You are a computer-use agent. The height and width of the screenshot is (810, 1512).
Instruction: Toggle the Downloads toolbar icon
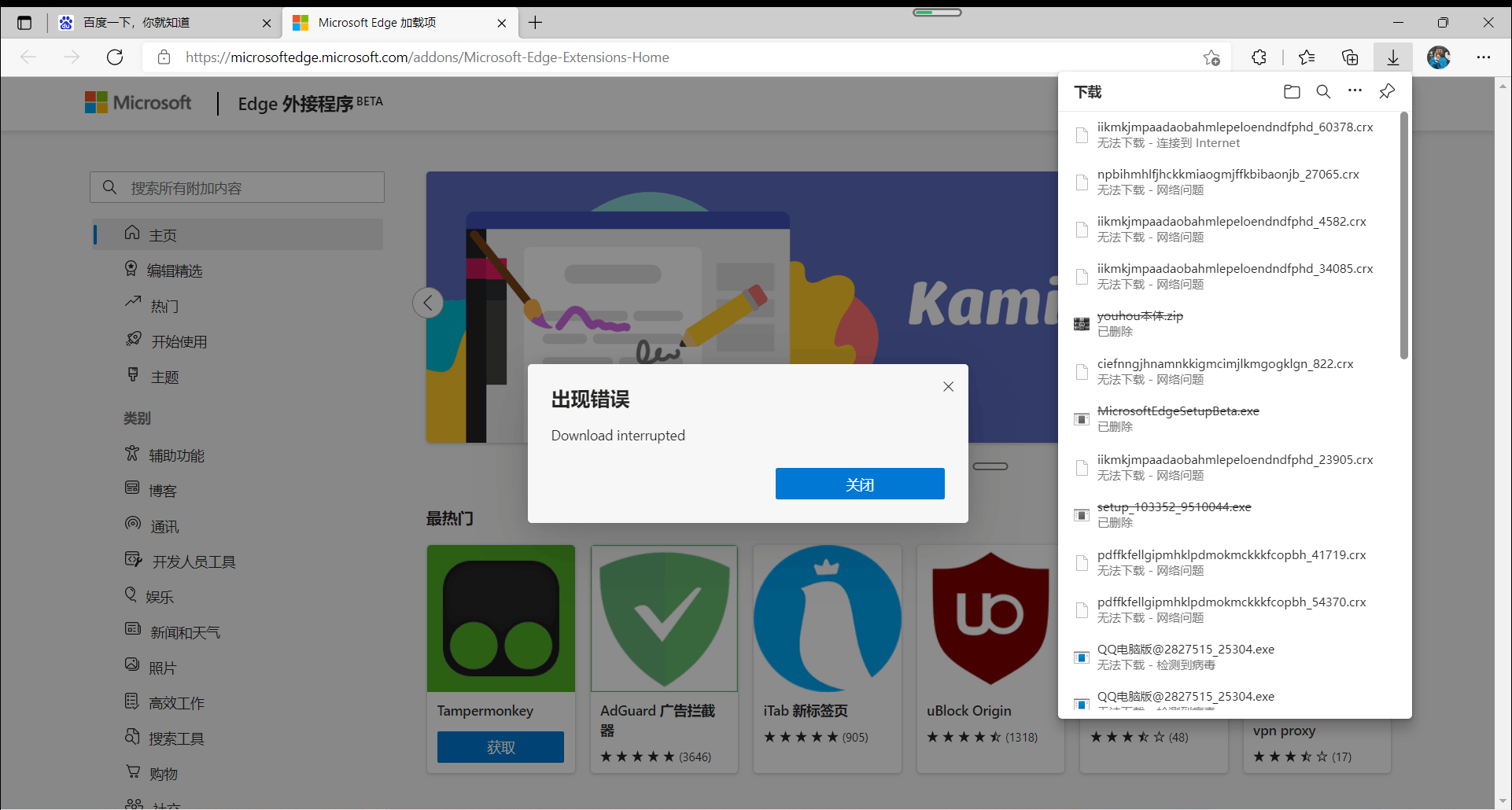[1393, 57]
